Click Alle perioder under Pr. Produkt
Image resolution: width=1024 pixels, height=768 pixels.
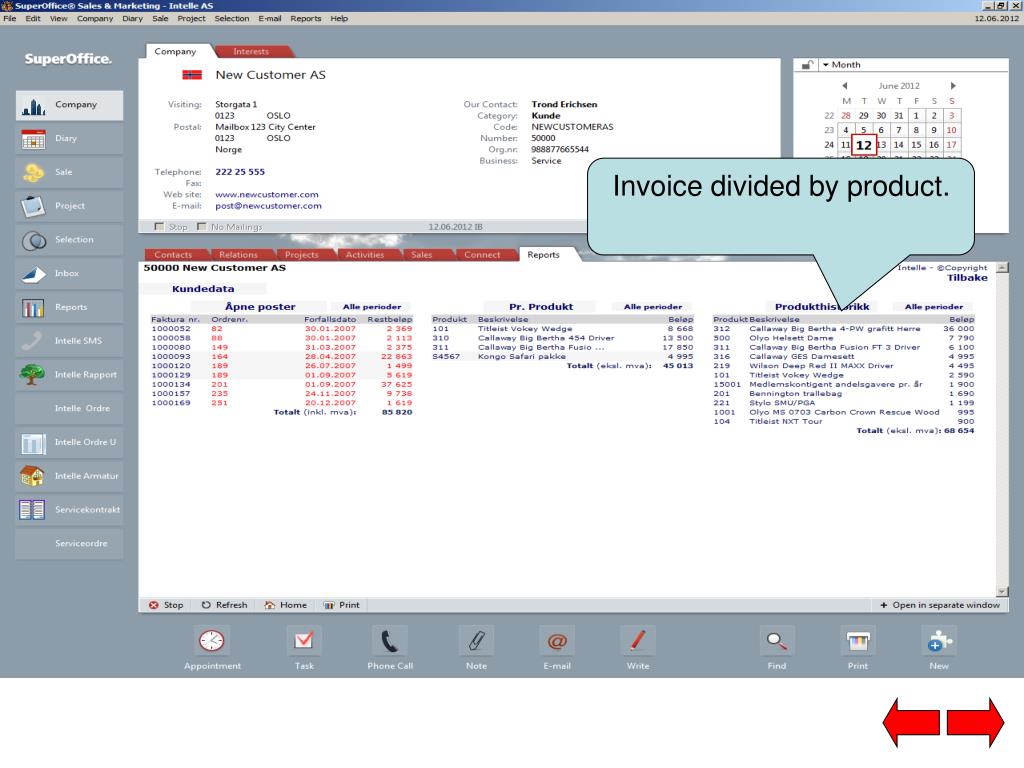tap(653, 306)
